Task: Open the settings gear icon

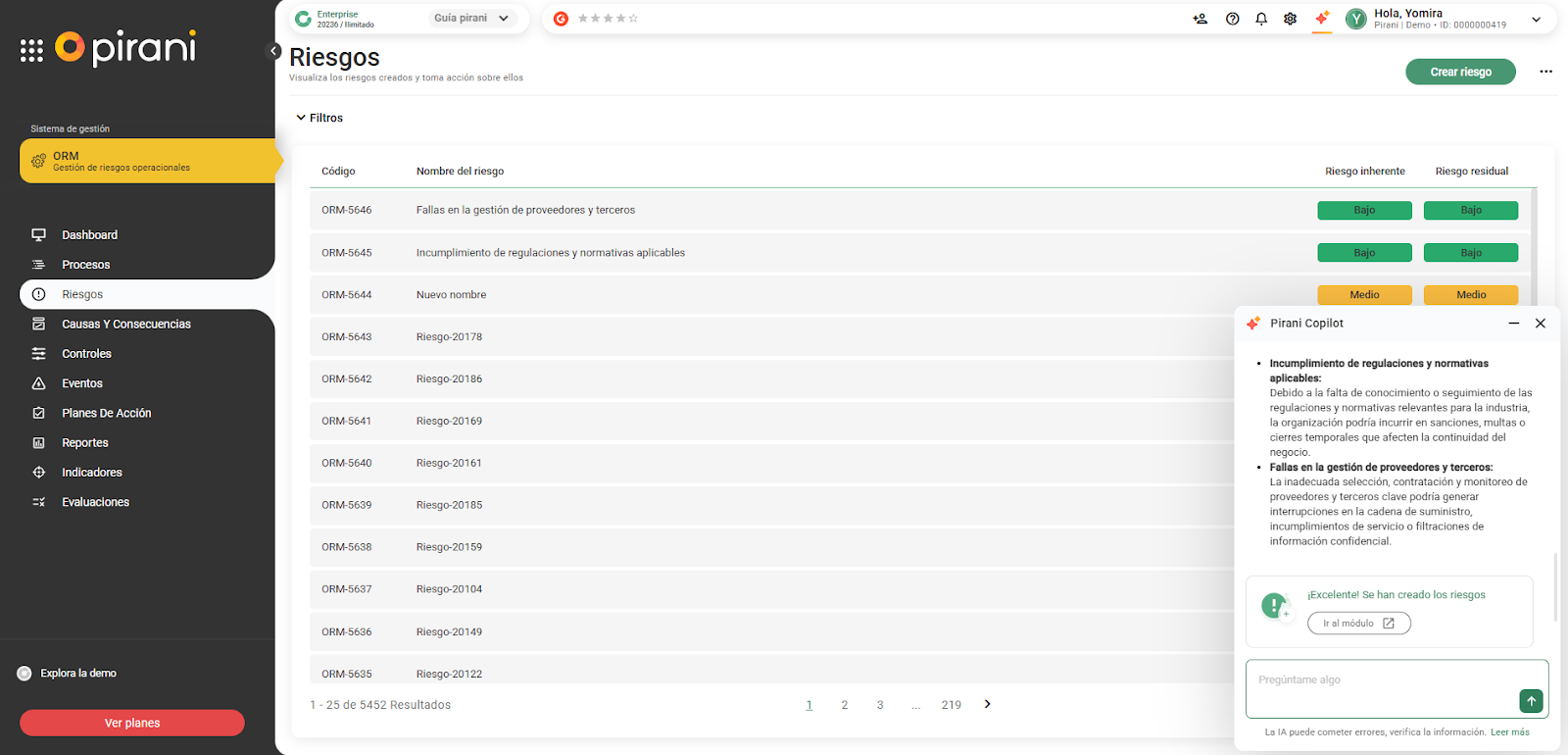Action: (1291, 19)
